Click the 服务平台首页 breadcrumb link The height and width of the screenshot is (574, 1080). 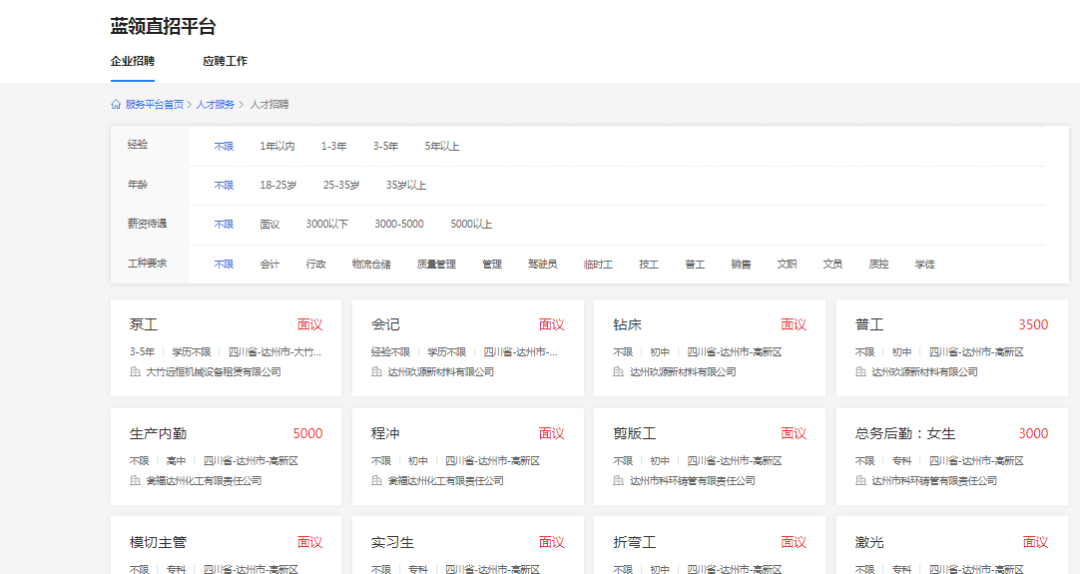(154, 104)
